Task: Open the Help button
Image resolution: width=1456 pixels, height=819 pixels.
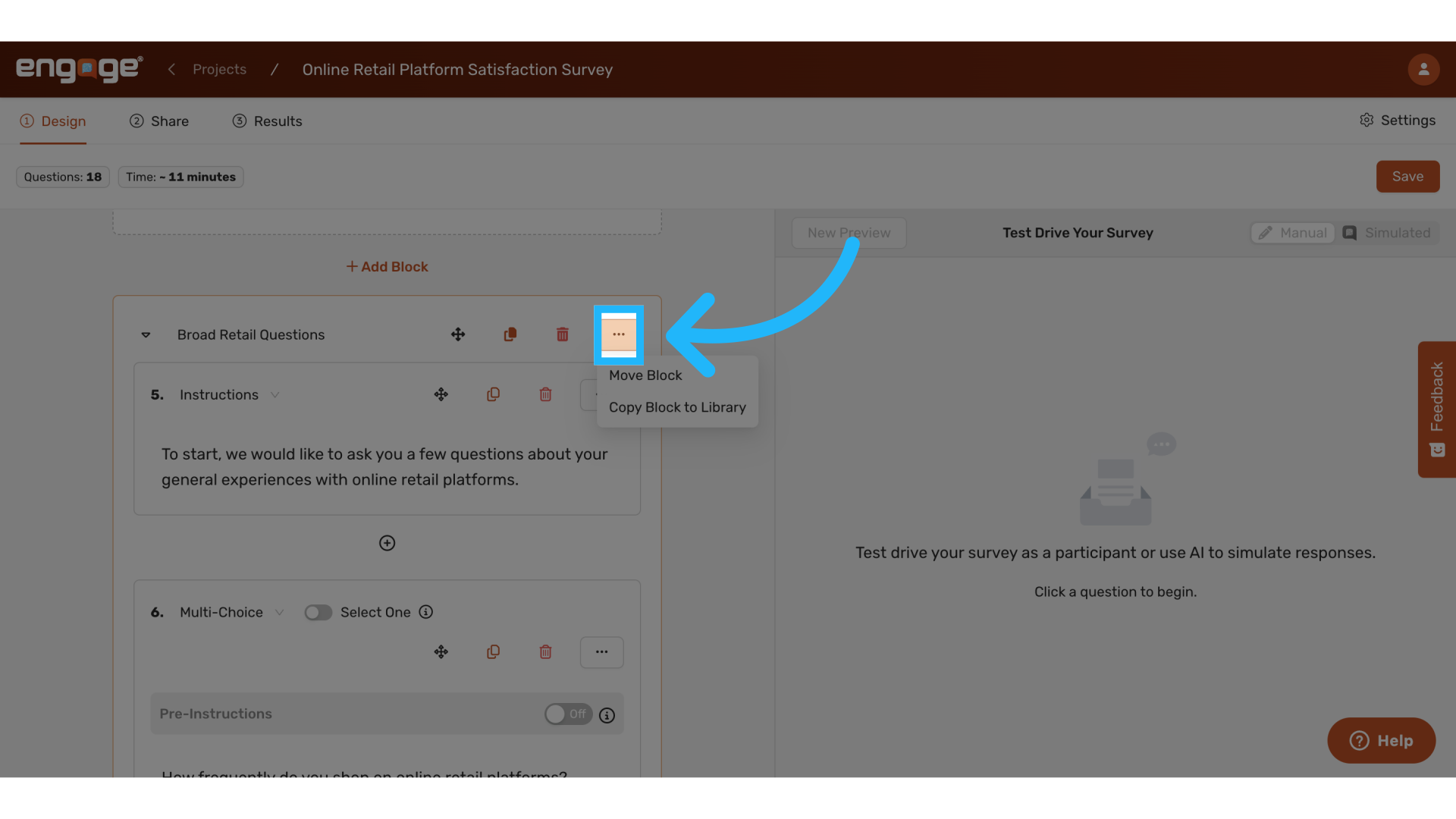Action: point(1381,741)
